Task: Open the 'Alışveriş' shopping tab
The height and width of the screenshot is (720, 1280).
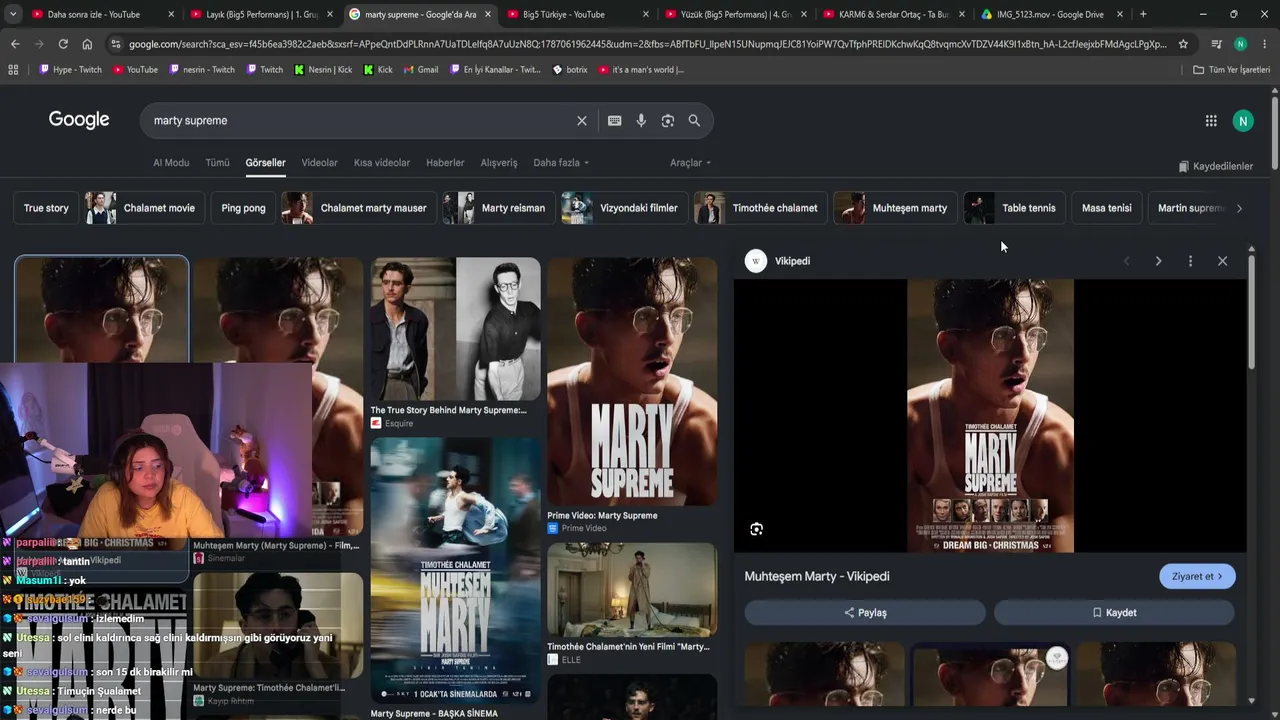Action: 499,163
